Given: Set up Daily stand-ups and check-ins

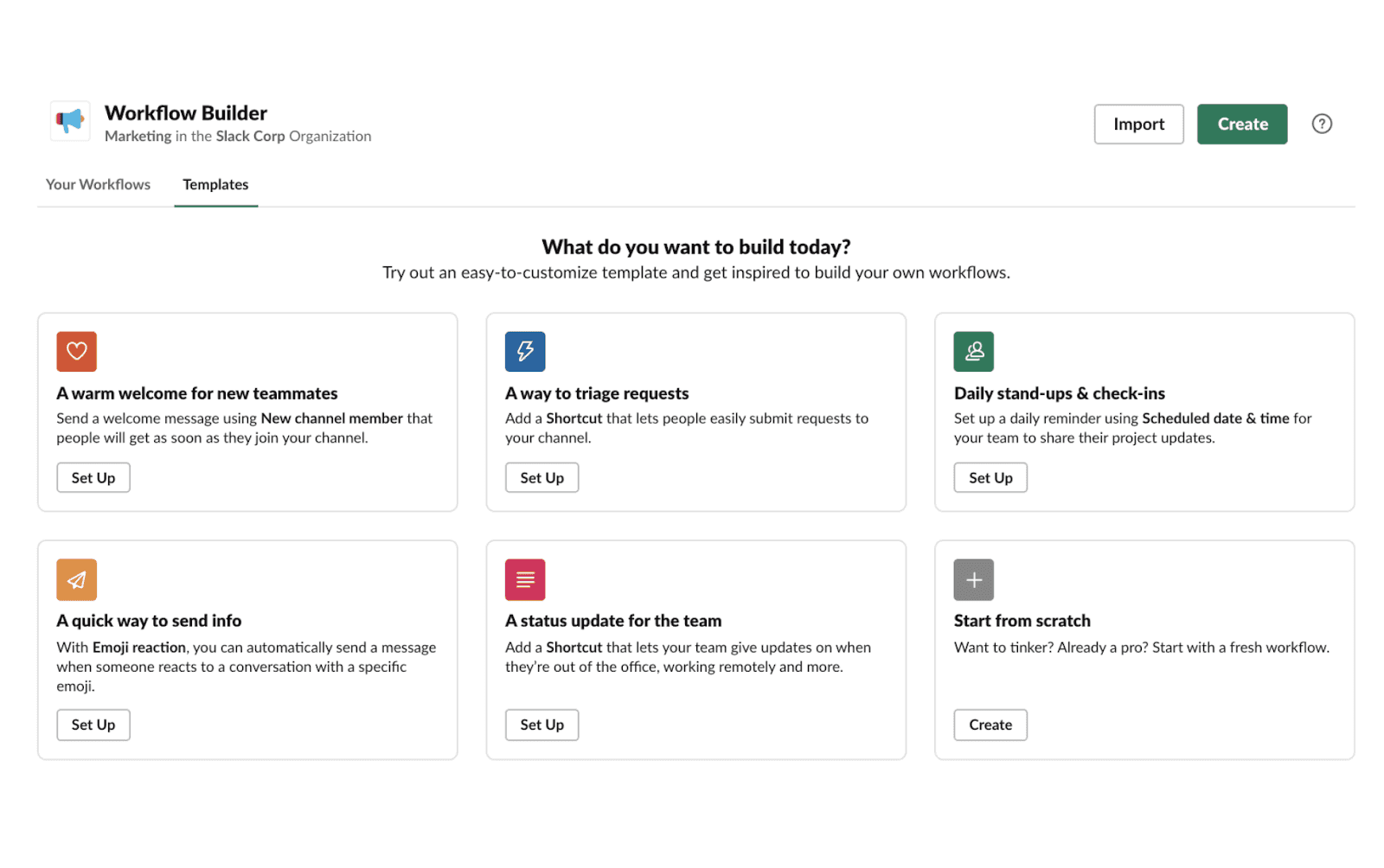Looking at the screenshot, I should (990, 477).
